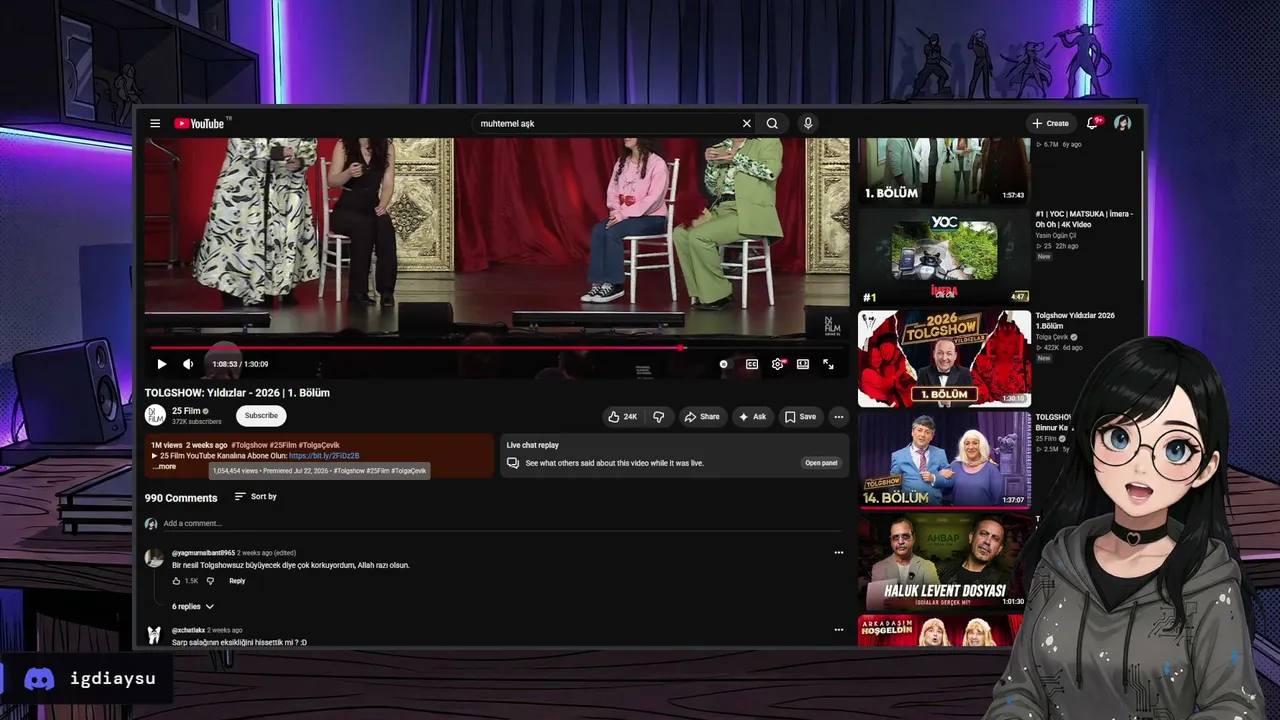Screen dimensions: 1280x720
Task: Open @yagmurnalbant8965's profile avatar
Action: click(x=154, y=558)
